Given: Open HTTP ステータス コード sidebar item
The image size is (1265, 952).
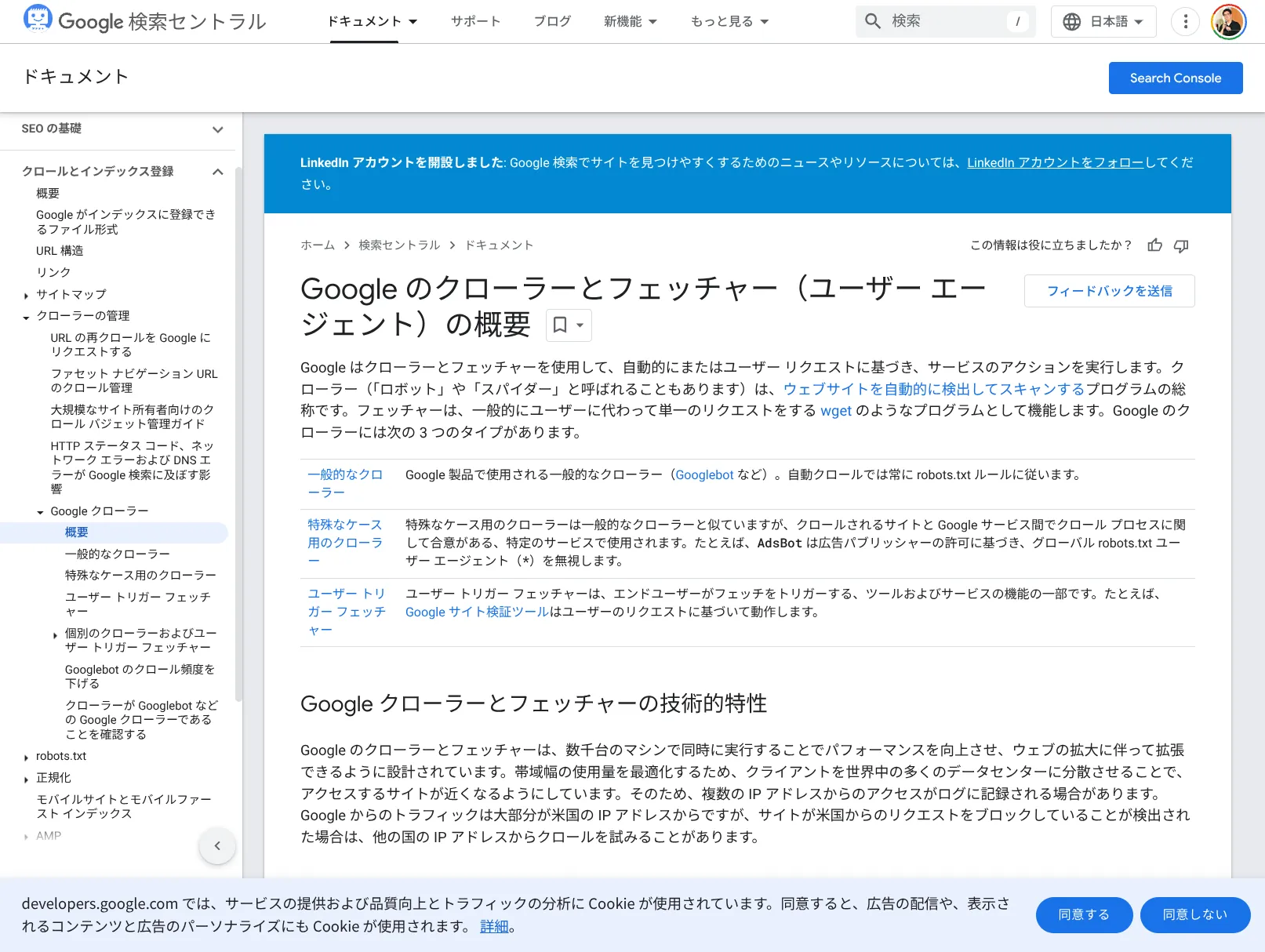Looking at the screenshot, I should (132, 467).
